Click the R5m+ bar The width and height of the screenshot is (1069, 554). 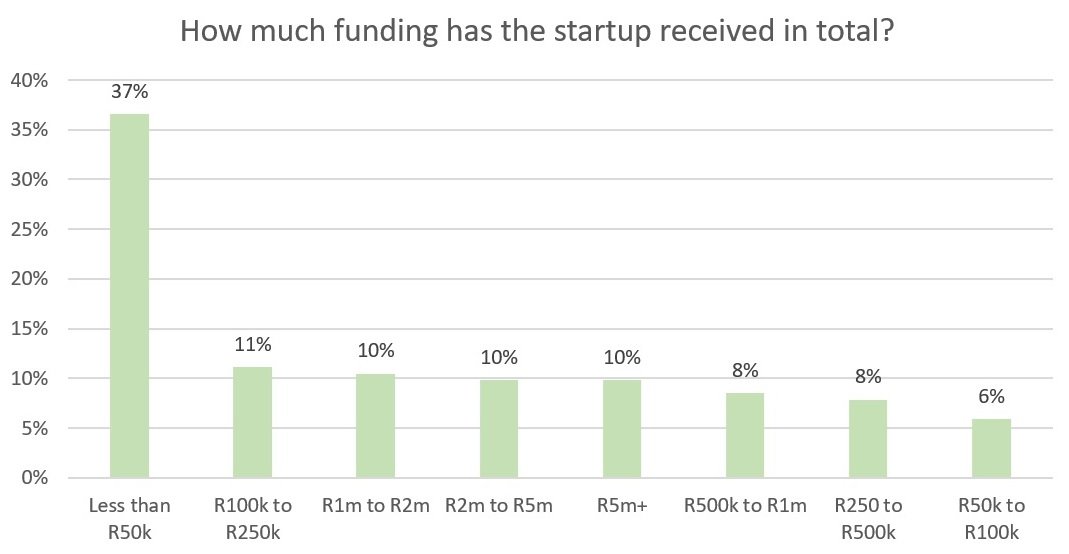coord(622,429)
